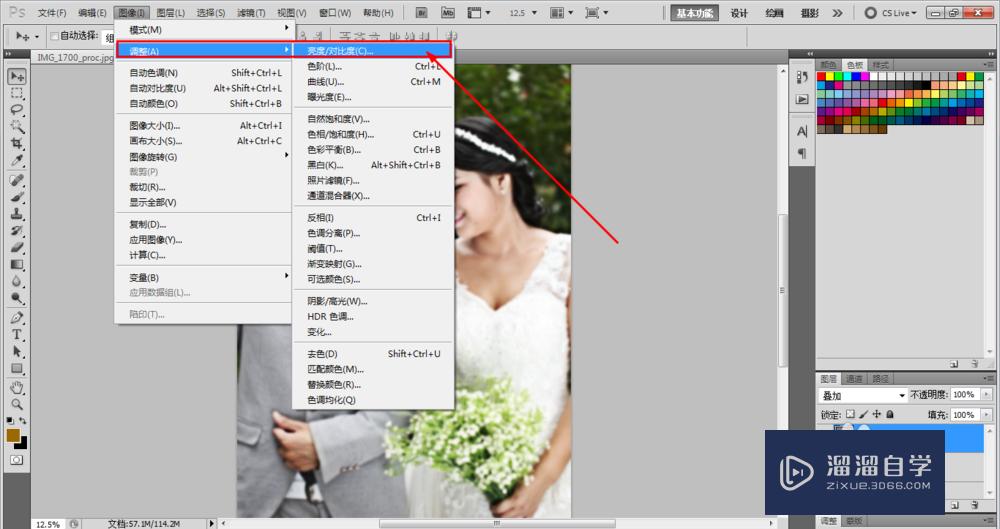Open the Edit (编辑) menu
Screen dimensions: 1000x529
point(92,13)
